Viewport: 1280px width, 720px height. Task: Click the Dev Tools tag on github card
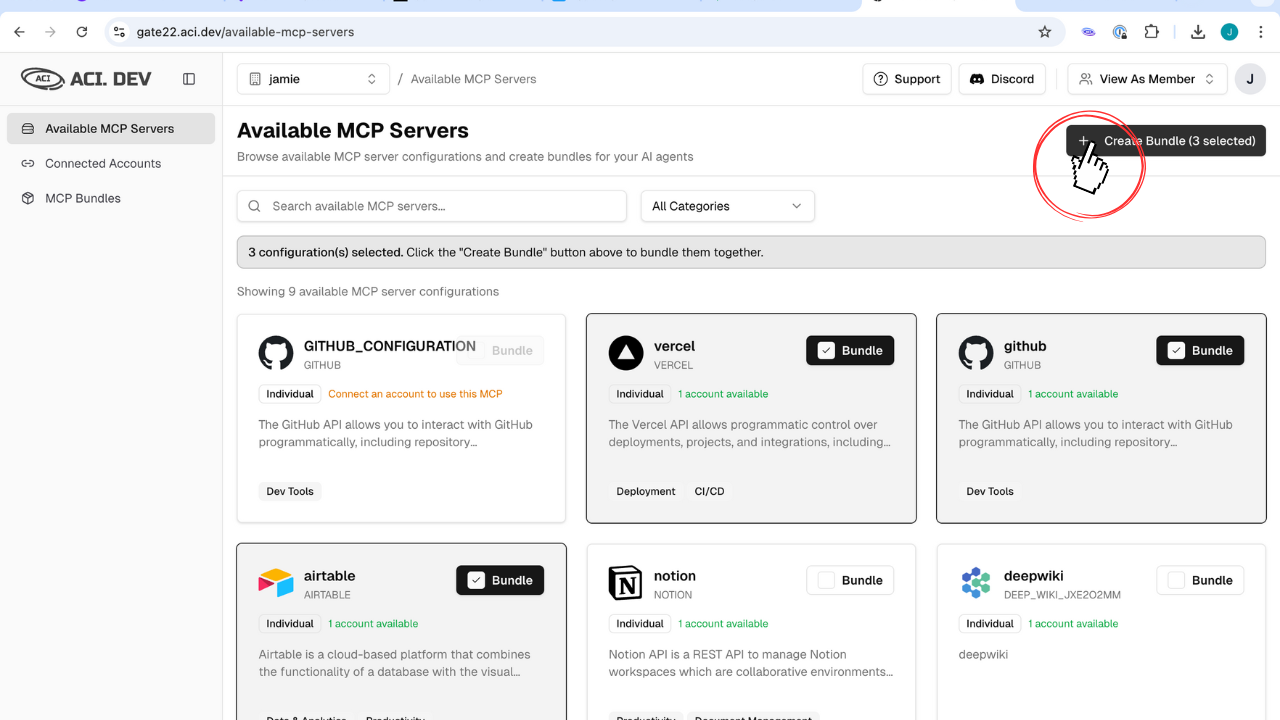990,491
